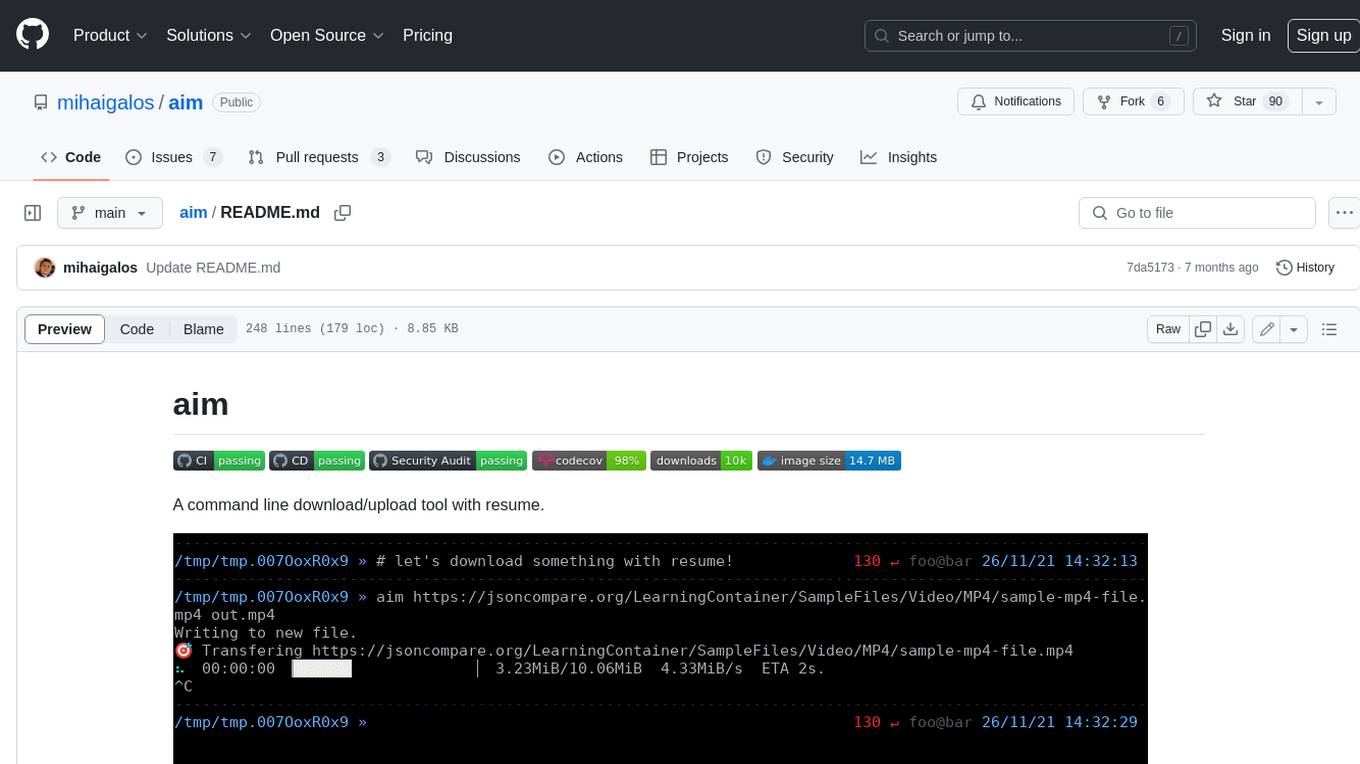Sign in to GitHub
The image size is (1360, 764).
click(x=1245, y=35)
